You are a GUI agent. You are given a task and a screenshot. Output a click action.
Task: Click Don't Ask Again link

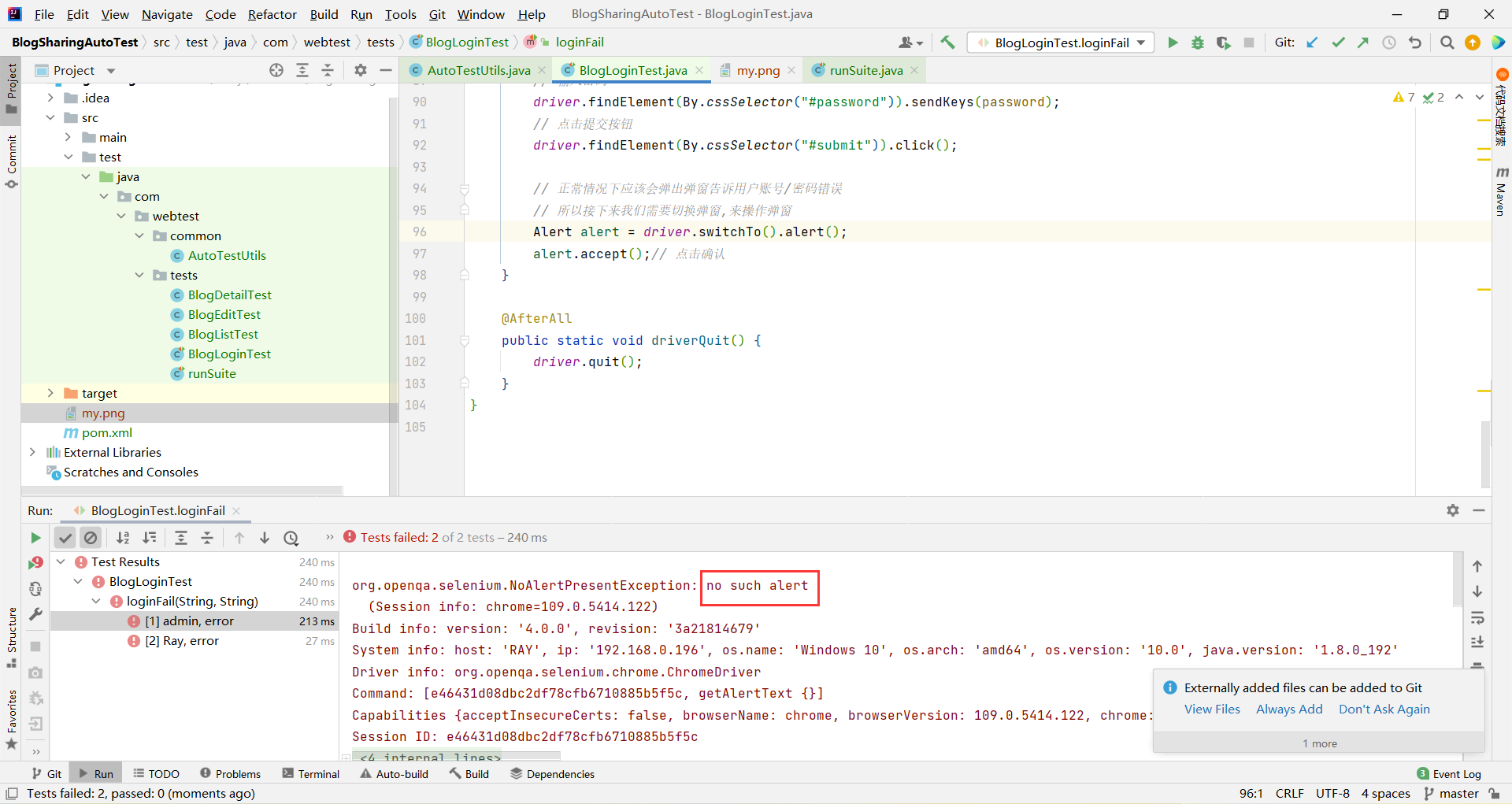coord(1384,709)
